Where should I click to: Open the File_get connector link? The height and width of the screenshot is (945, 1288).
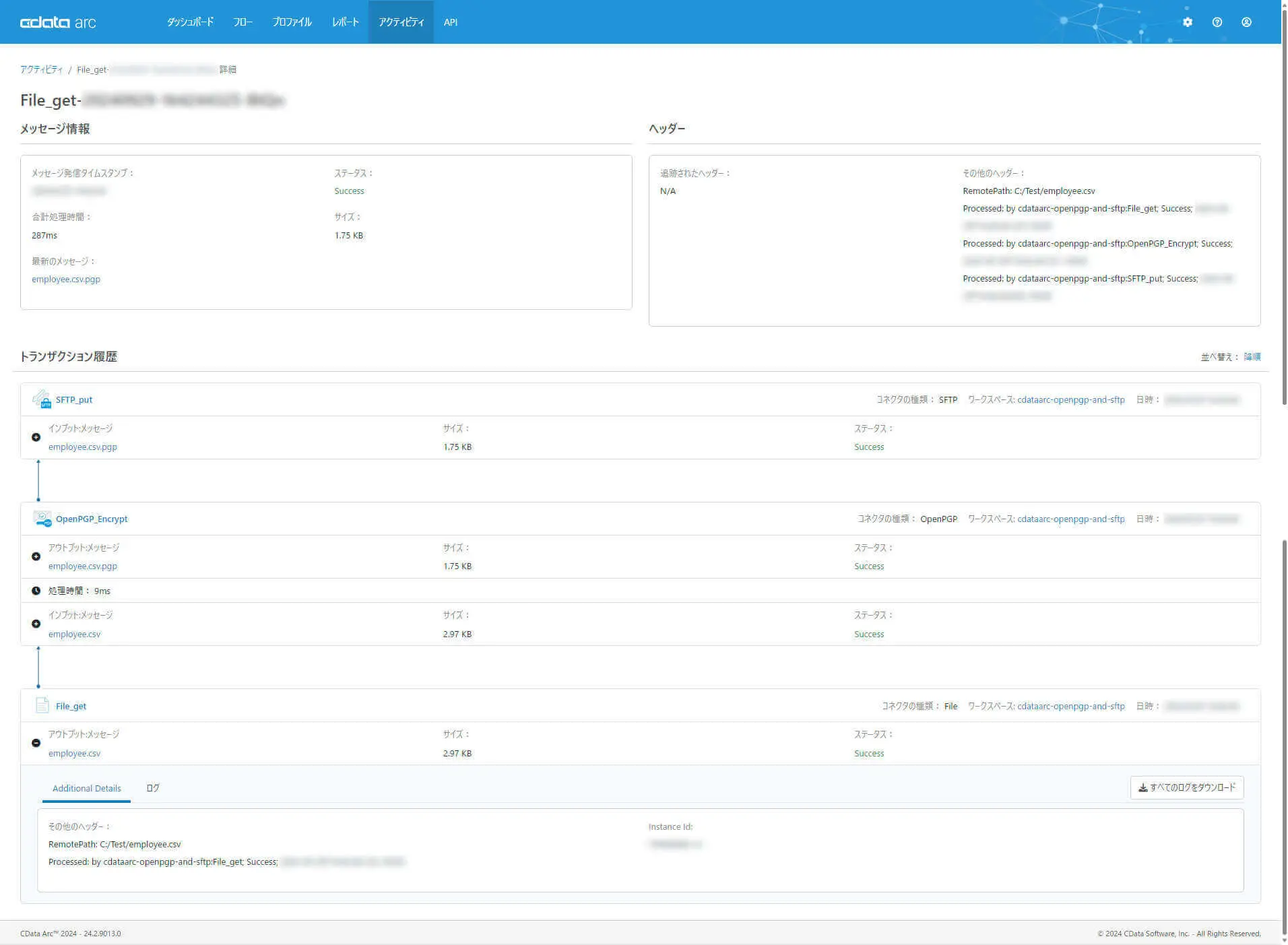tap(71, 706)
